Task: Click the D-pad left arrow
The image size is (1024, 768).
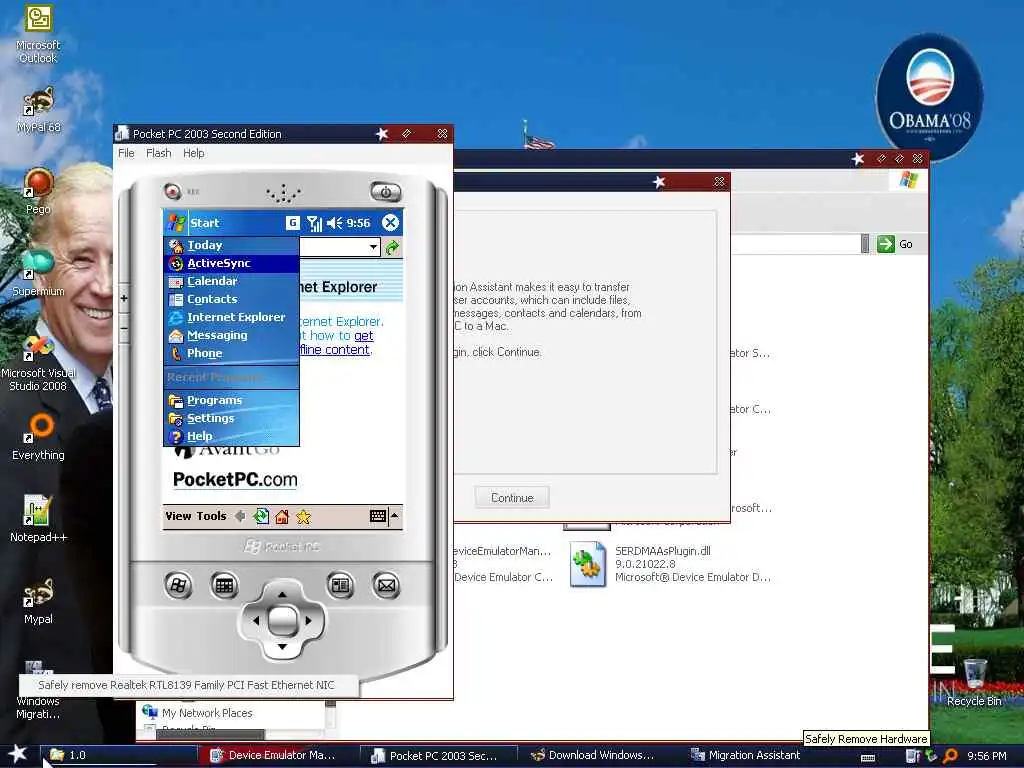Action: (x=255, y=620)
